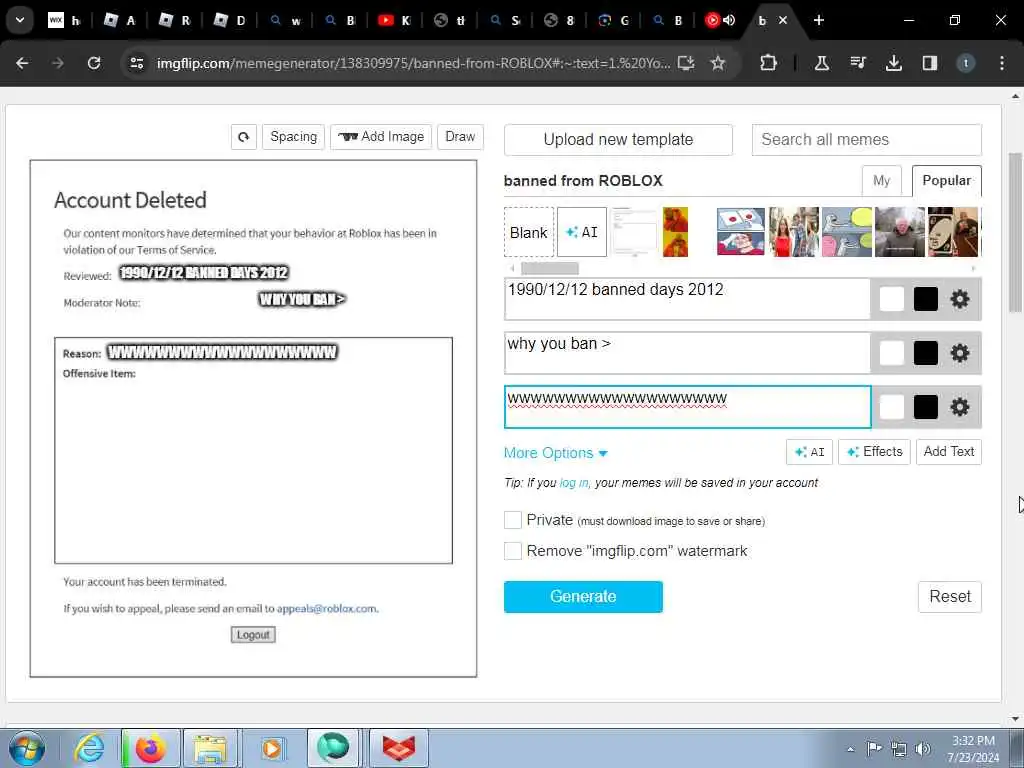Click the Draw button
This screenshot has height=768, width=1024.
pyautogui.click(x=460, y=136)
